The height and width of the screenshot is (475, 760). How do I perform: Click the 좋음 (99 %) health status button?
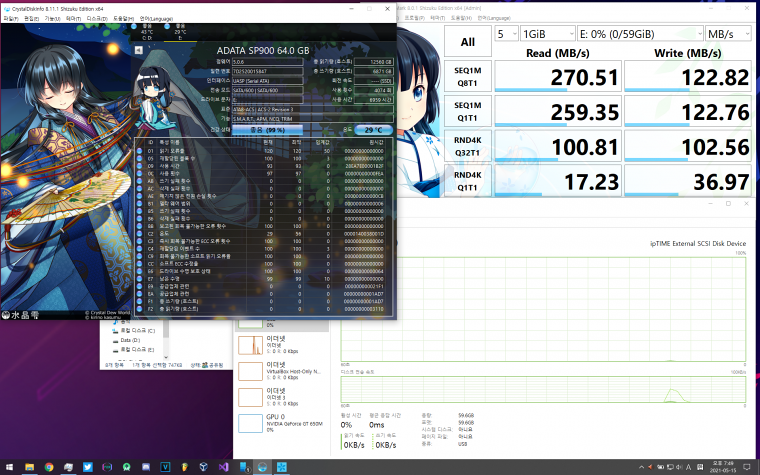click(268, 130)
